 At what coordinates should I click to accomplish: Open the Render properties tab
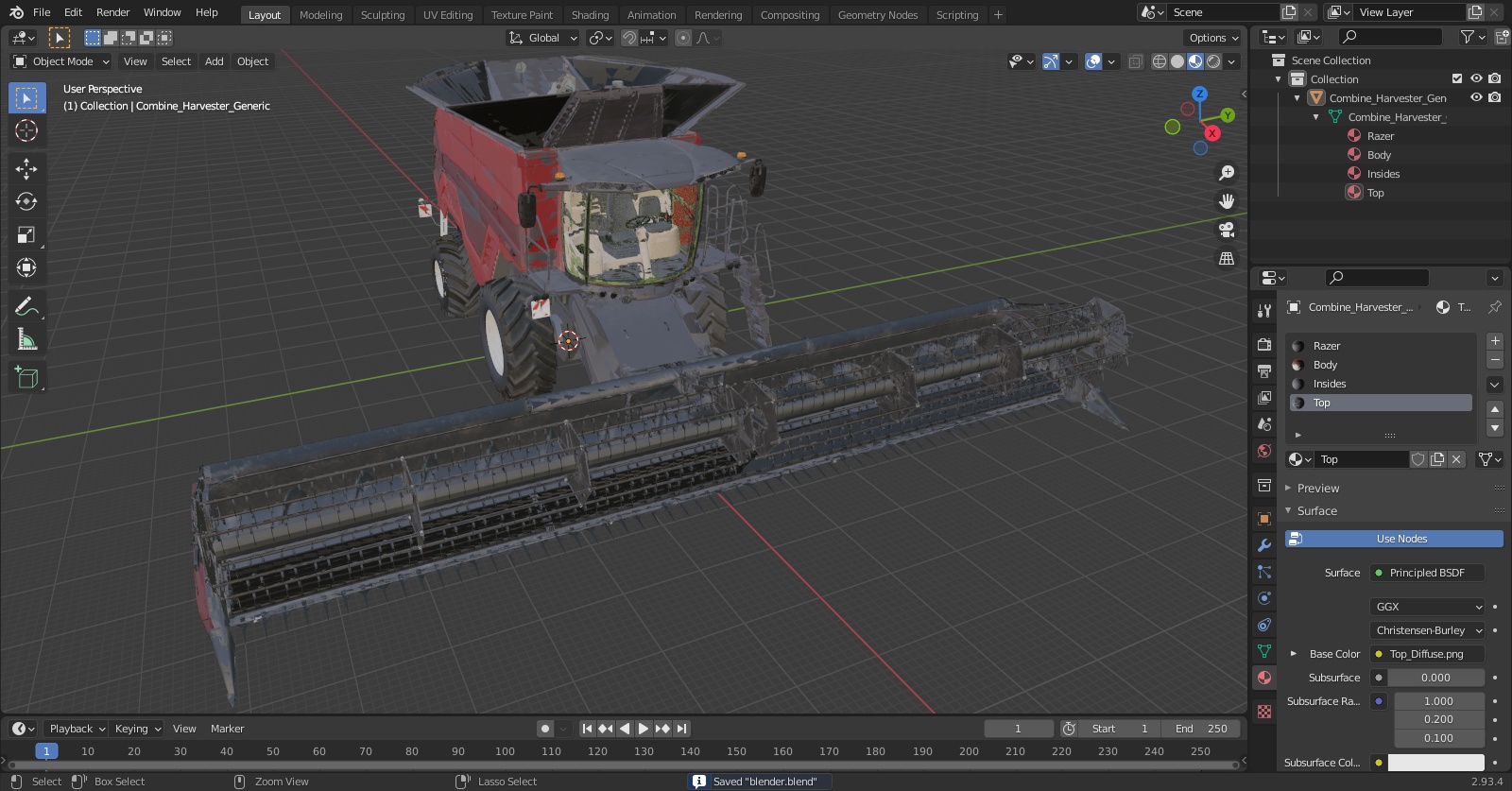pyautogui.click(x=1264, y=344)
